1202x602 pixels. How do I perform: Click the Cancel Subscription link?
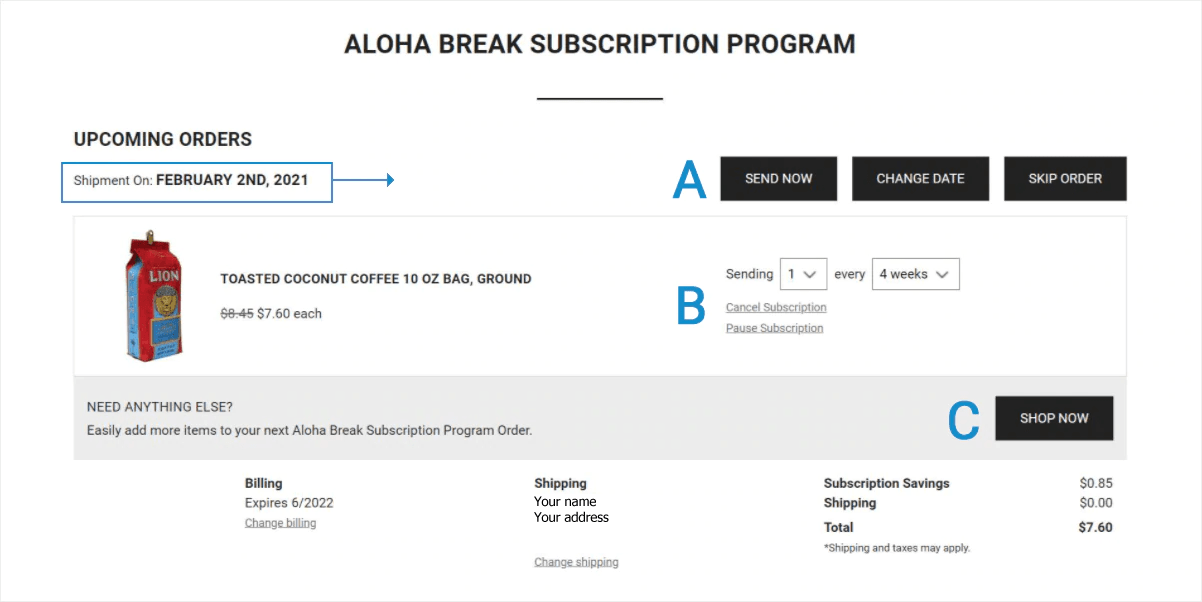[776, 307]
